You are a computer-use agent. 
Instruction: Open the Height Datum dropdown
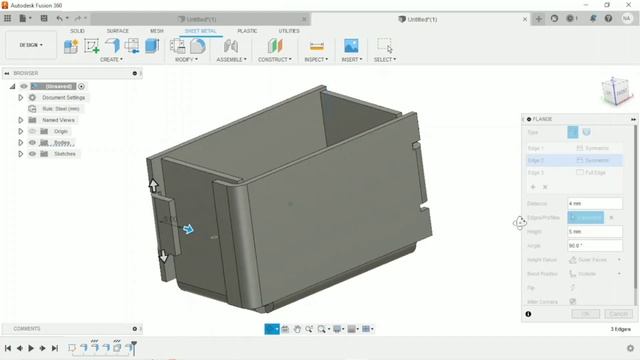tap(595, 260)
